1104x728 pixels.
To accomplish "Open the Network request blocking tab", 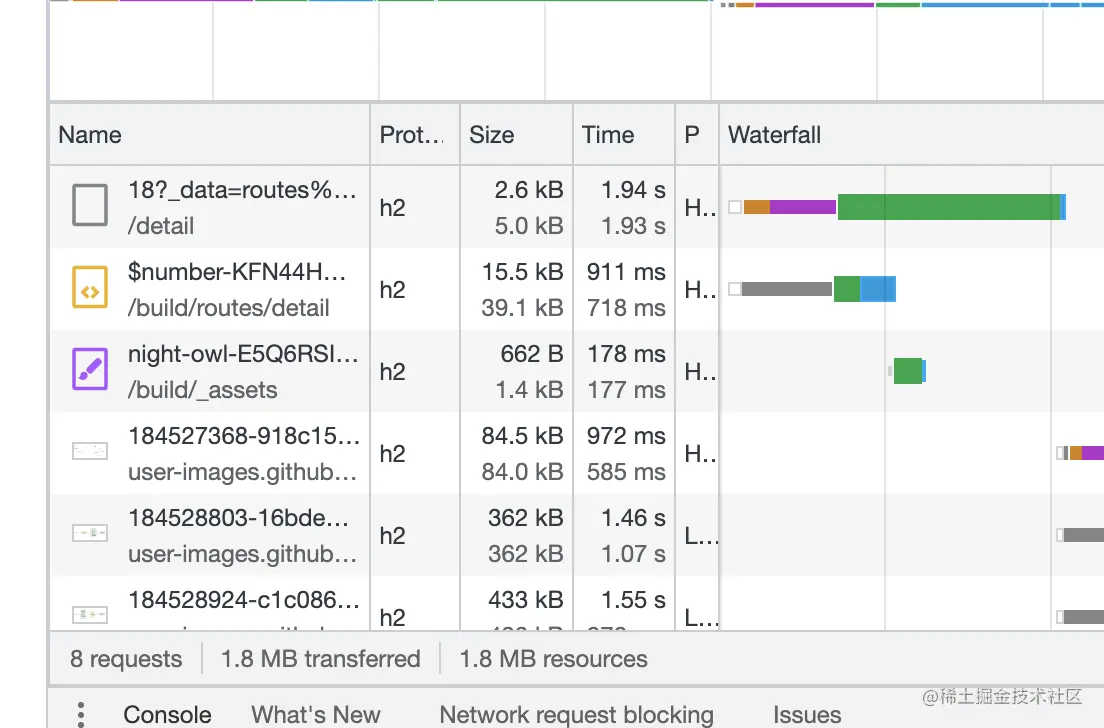I will [576, 714].
